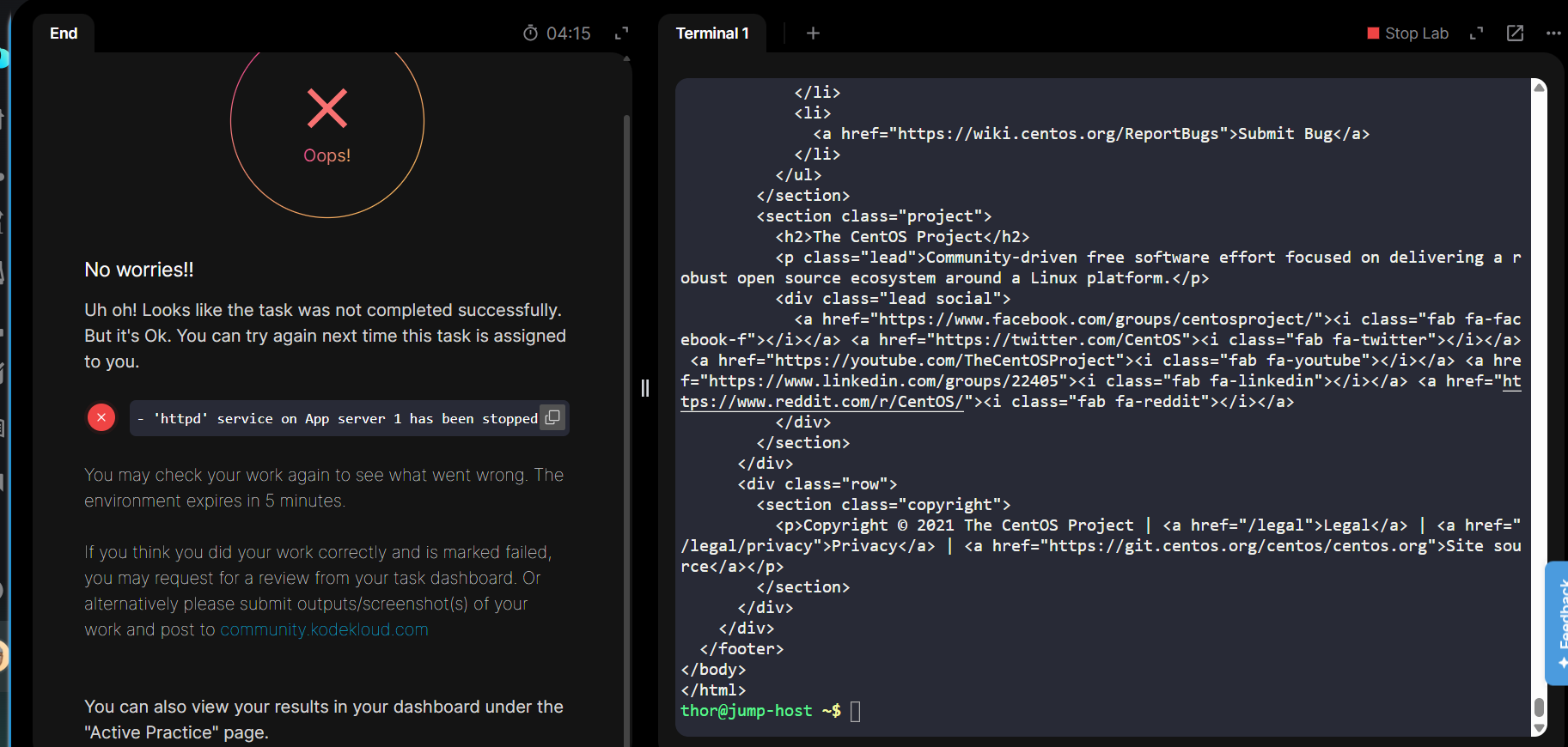The height and width of the screenshot is (747, 1568).
Task: Expand the task panel to fullscreen
Action: point(622,33)
